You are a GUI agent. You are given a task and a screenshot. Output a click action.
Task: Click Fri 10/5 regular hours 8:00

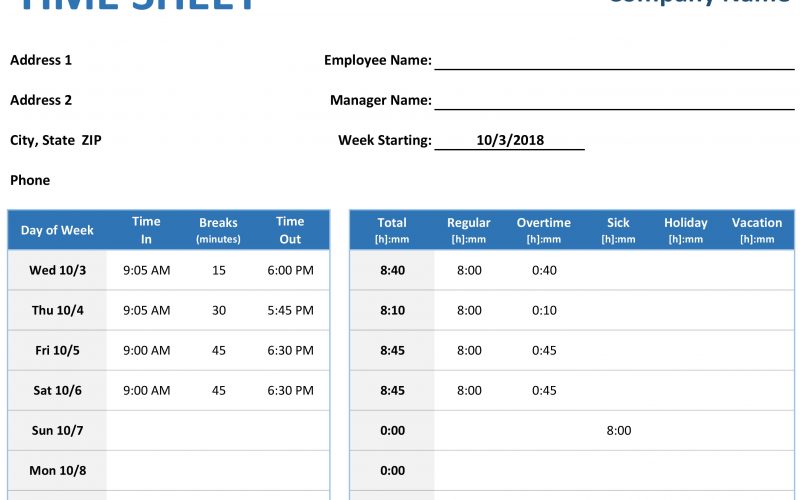point(469,351)
